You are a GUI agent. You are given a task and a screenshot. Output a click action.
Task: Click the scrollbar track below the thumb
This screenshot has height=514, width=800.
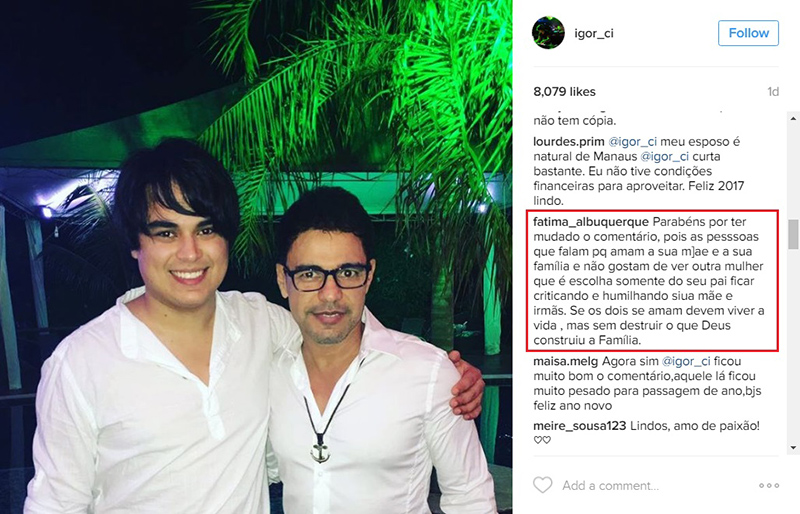click(x=793, y=345)
